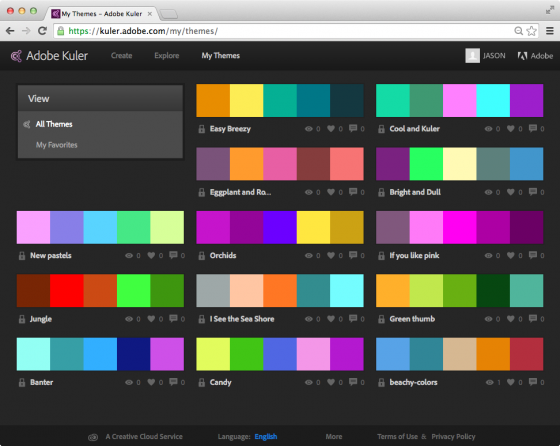Click heart icon for New pastels
This screenshot has height=446, width=560.
[x=151, y=255]
